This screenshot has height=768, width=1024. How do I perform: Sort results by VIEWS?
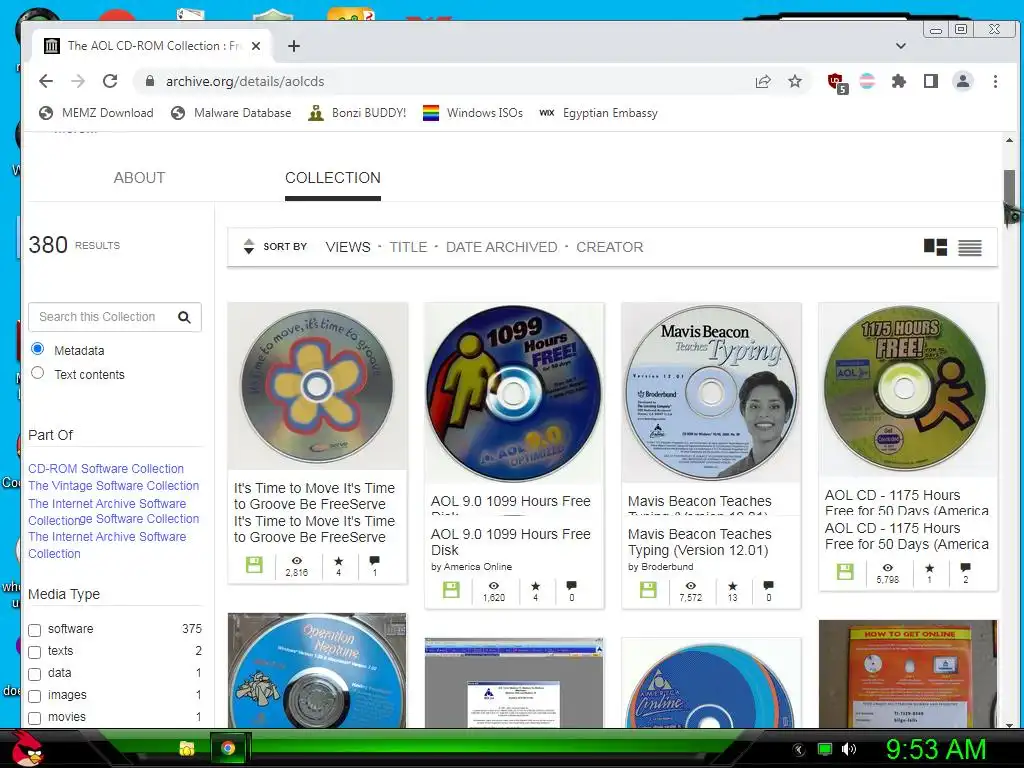click(347, 247)
